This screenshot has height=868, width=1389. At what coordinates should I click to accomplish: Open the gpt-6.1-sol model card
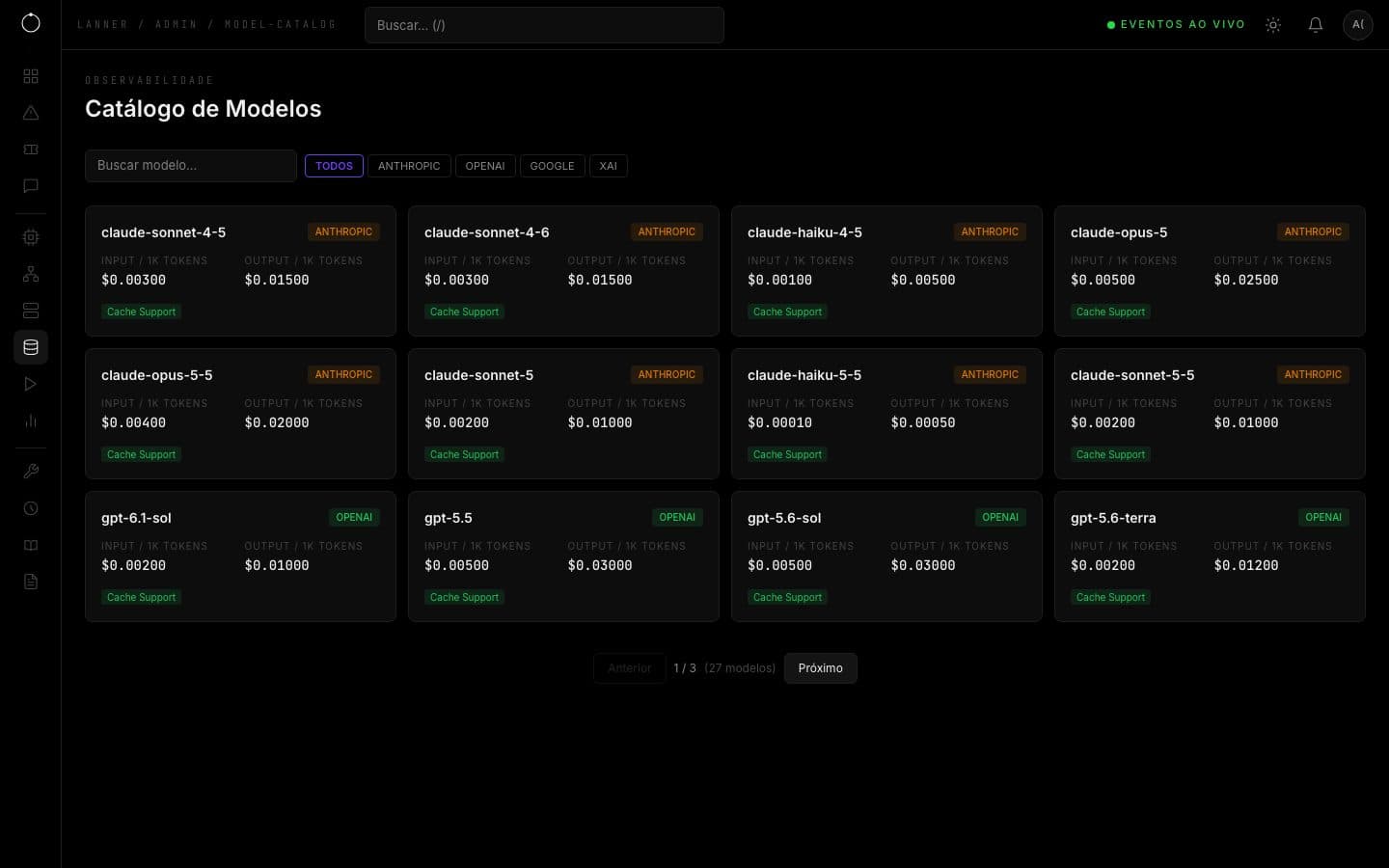tap(240, 556)
